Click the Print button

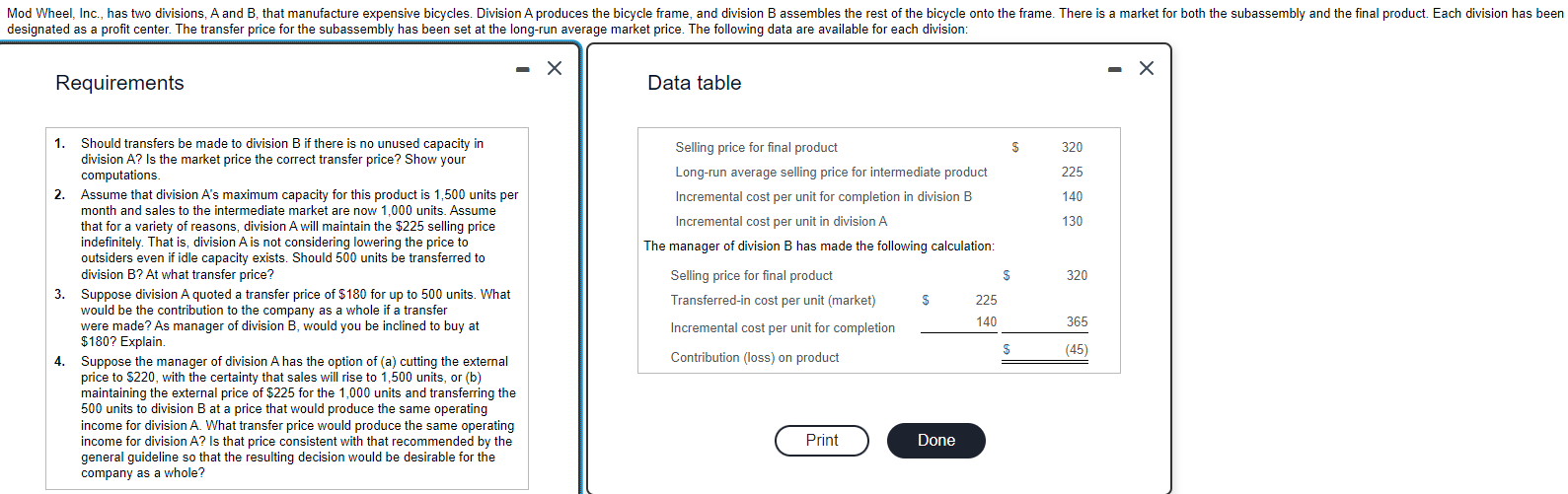click(x=821, y=440)
